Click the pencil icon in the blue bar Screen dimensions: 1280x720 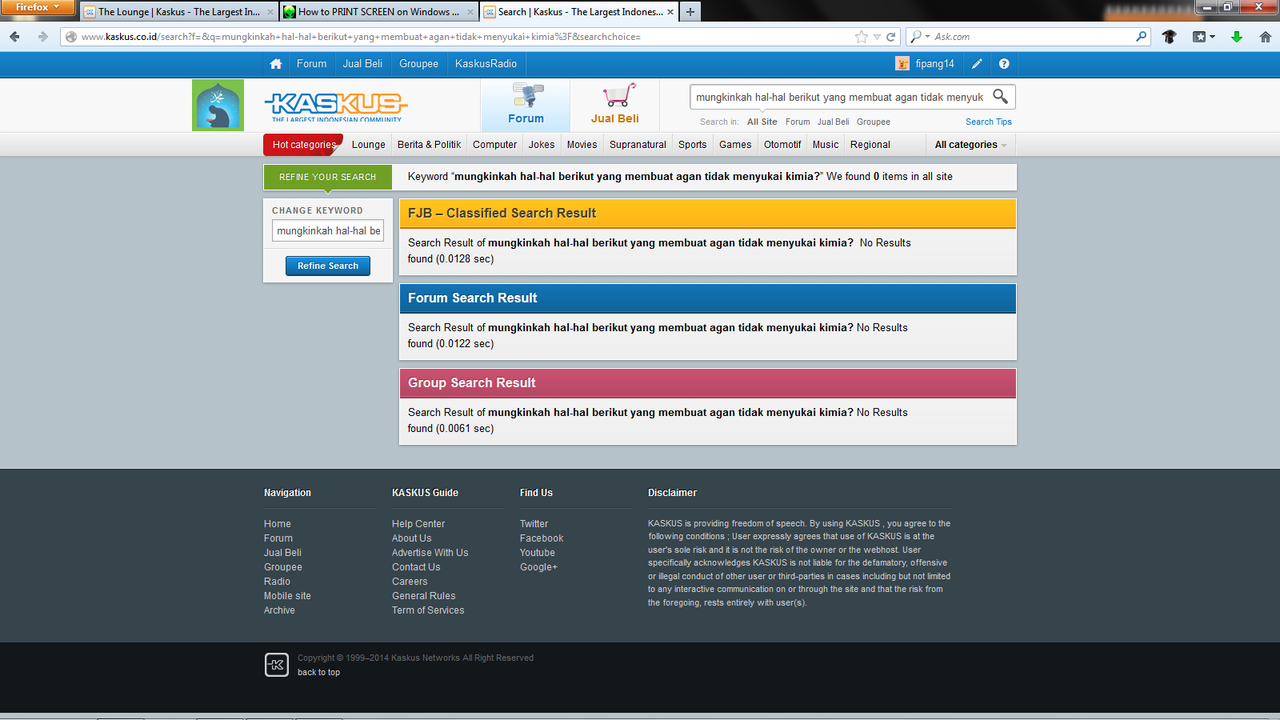(x=977, y=64)
